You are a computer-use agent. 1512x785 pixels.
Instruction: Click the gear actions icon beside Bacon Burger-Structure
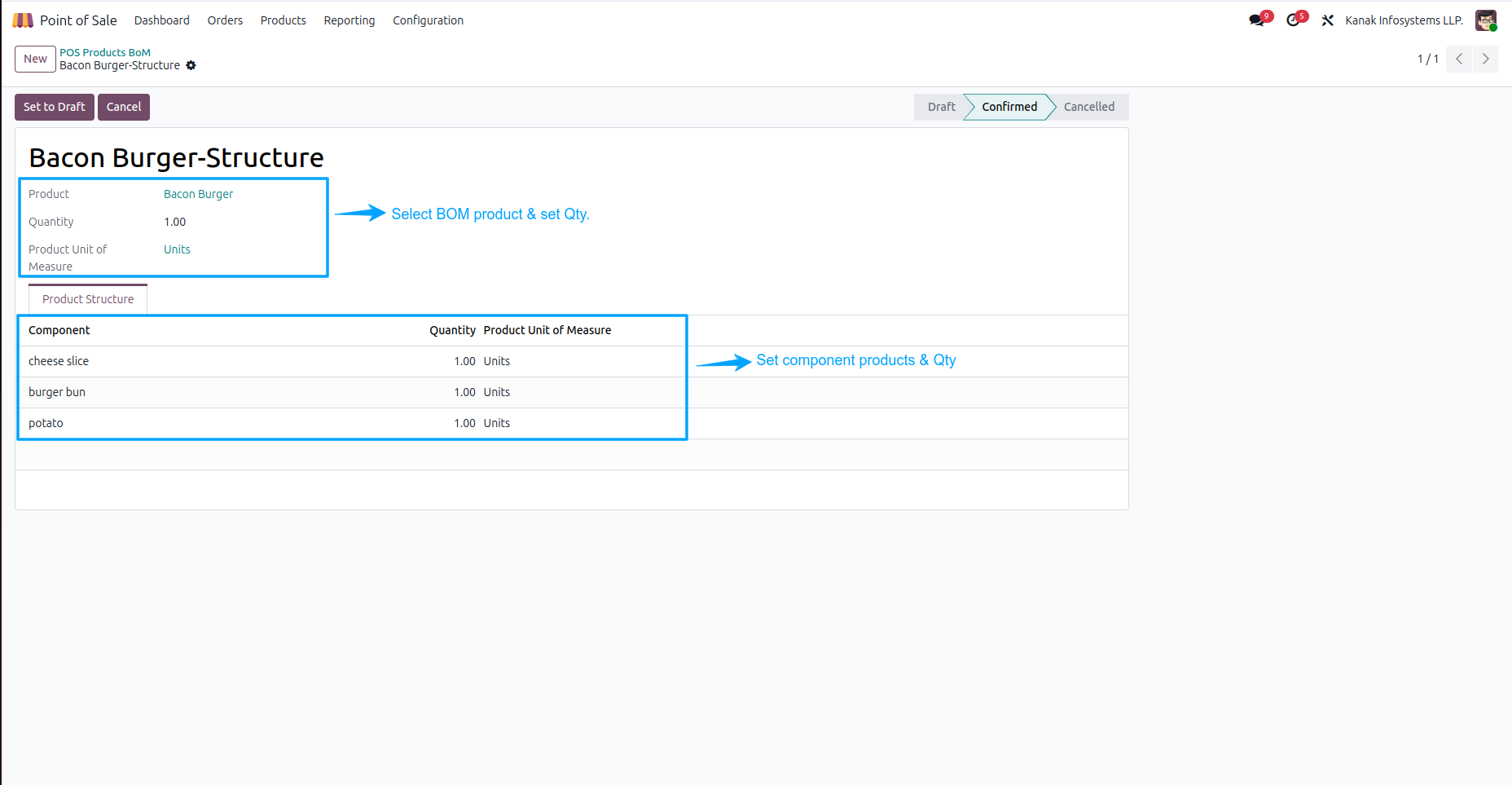click(191, 66)
